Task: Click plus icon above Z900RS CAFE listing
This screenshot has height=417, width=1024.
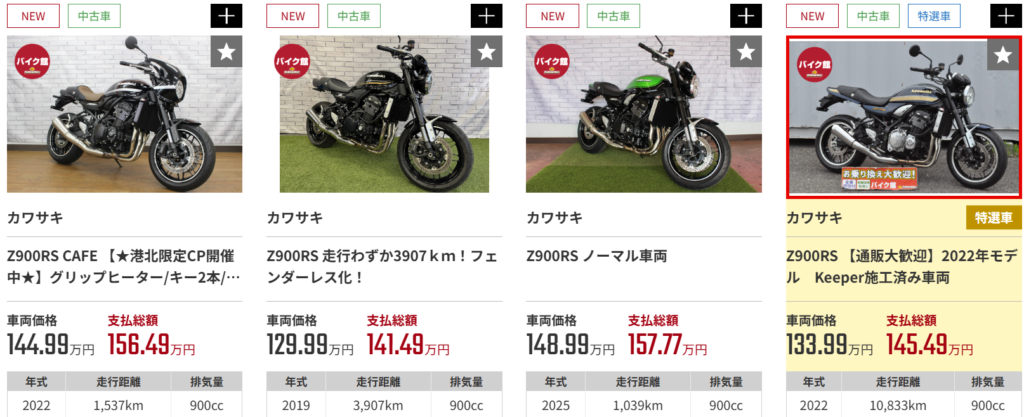Action: click(226, 16)
